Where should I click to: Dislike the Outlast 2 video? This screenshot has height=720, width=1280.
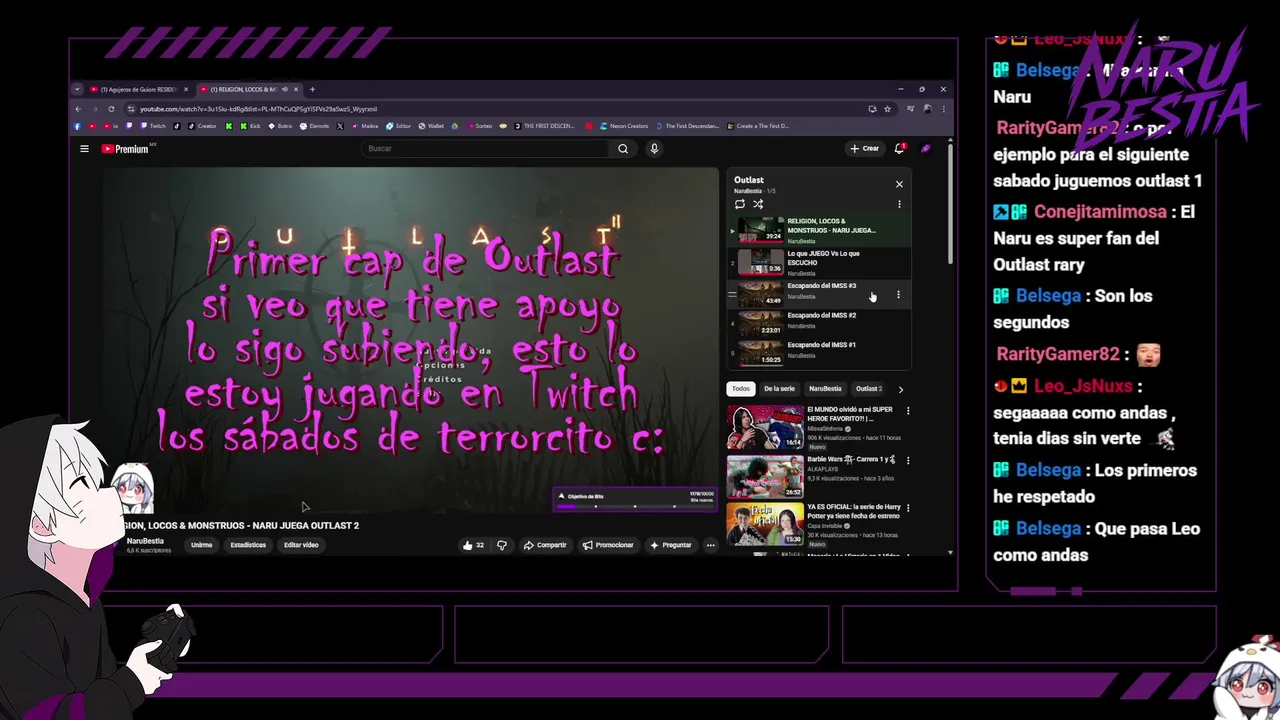tap(502, 545)
